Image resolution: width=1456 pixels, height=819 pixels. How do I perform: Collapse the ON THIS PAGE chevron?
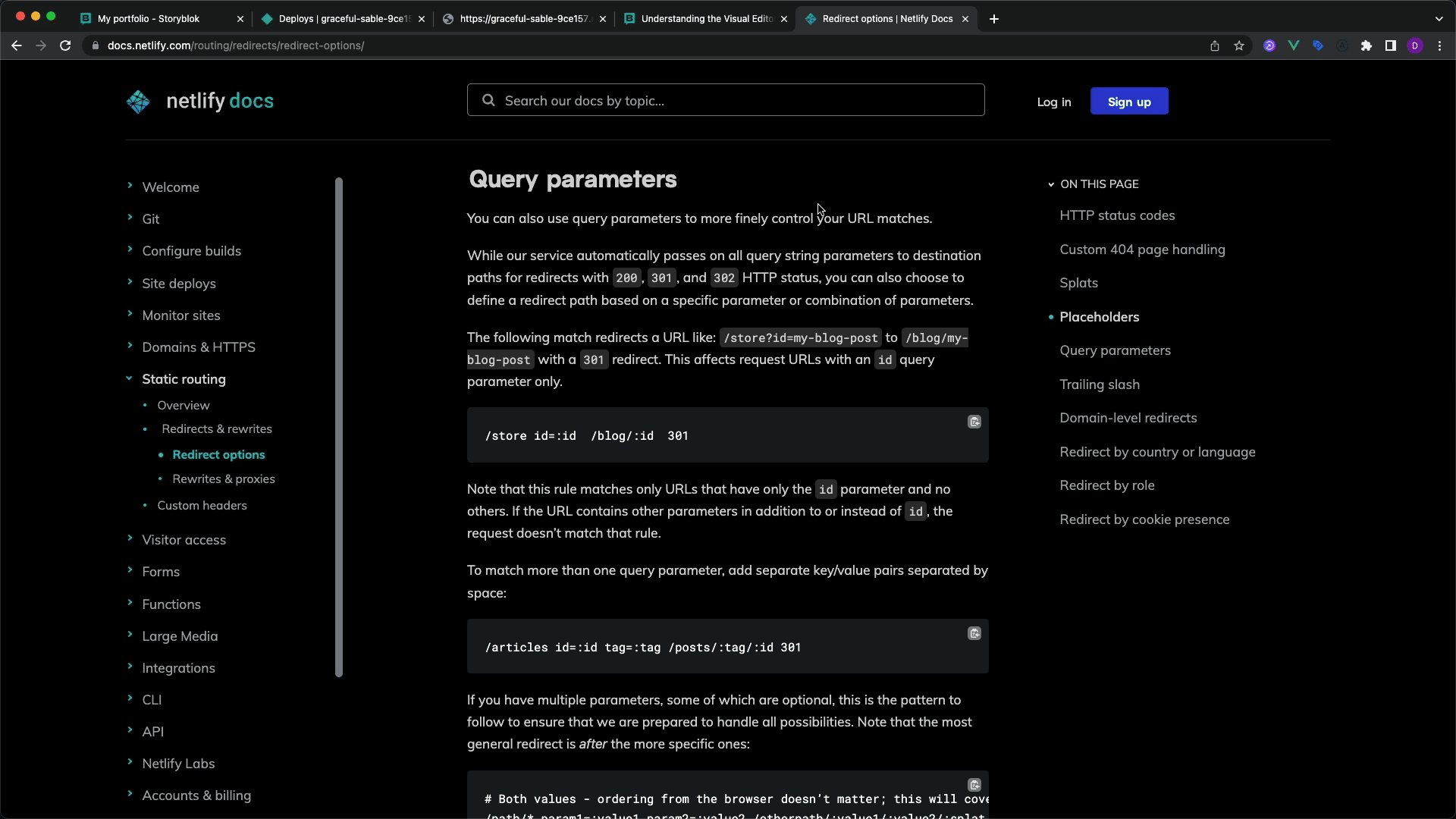pyautogui.click(x=1051, y=184)
